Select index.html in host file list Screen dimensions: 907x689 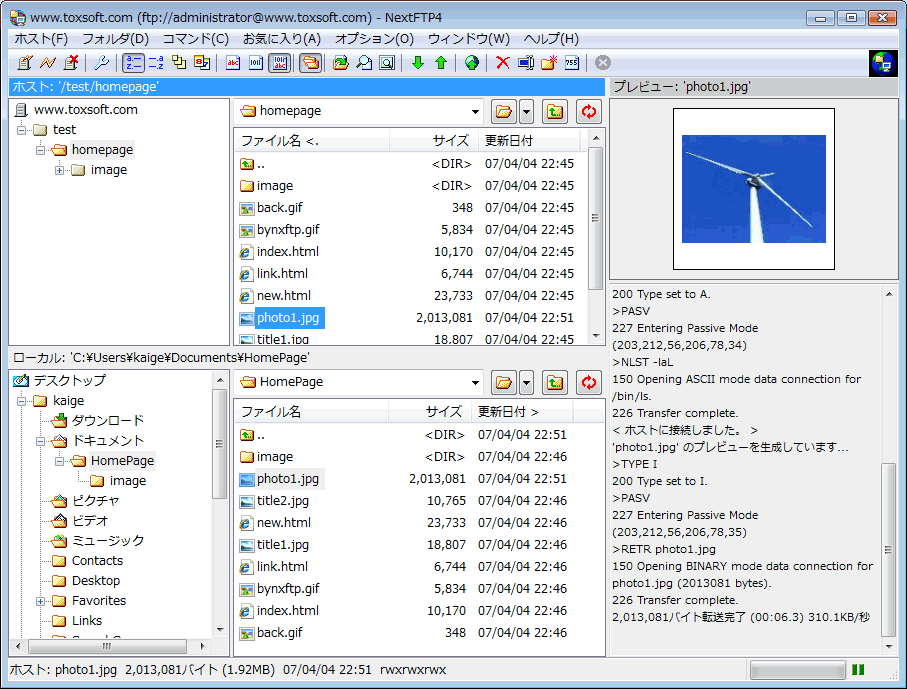point(287,252)
